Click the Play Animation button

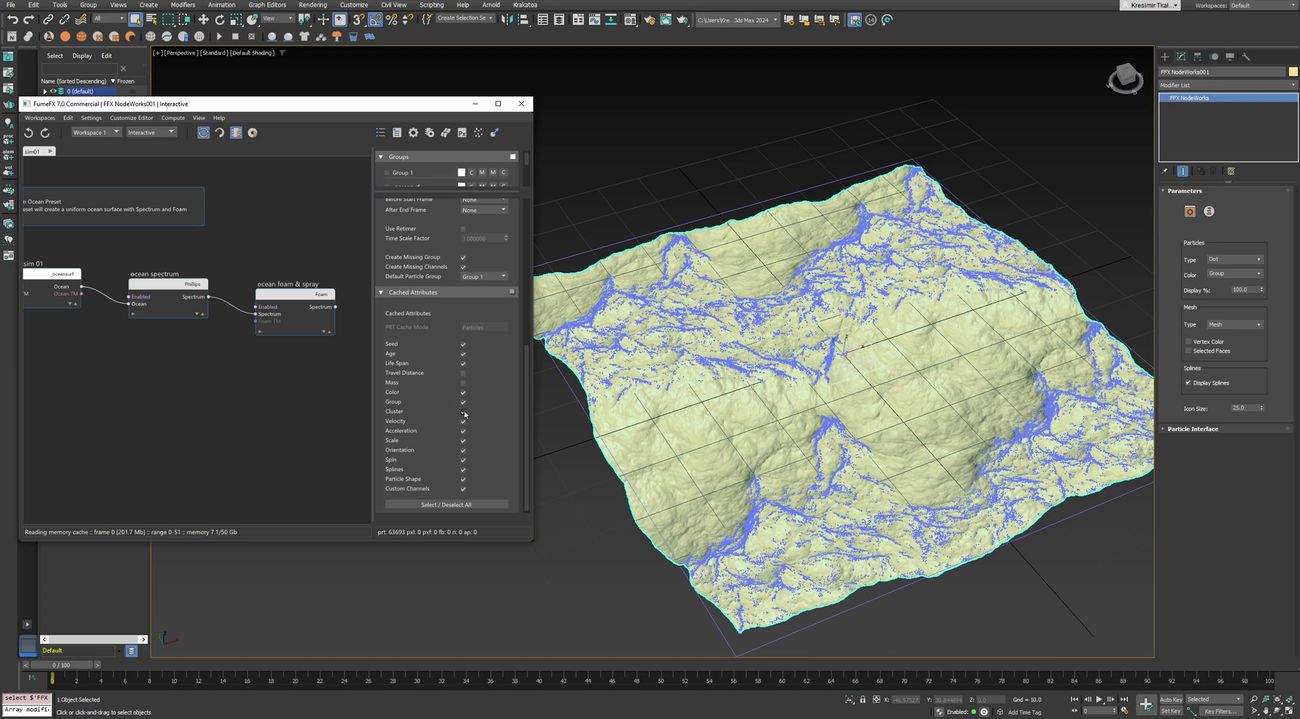(x=1099, y=699)
